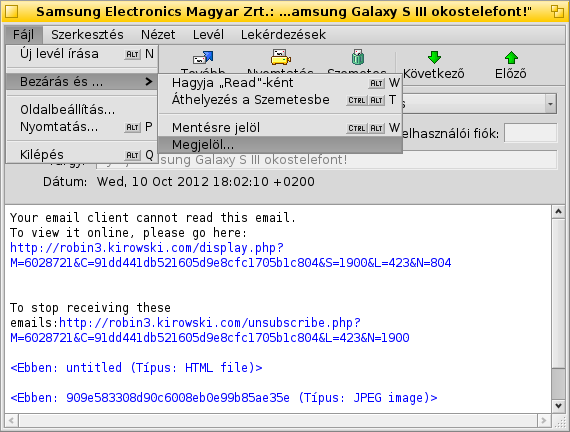Click the JPEG image attachment link
The image size is (570, 432).
coord(224,397)
